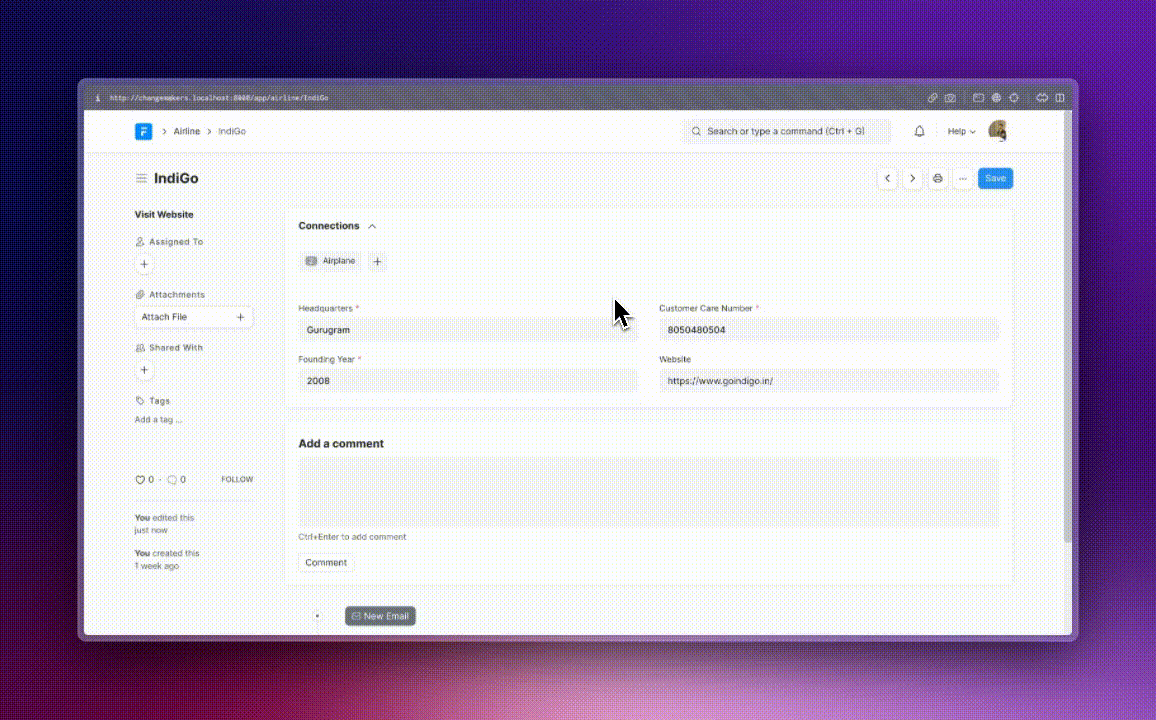Copy link icon in browser toolbar
The width and height of the screenshot is (1156, 720).
(x=933, y=97)
